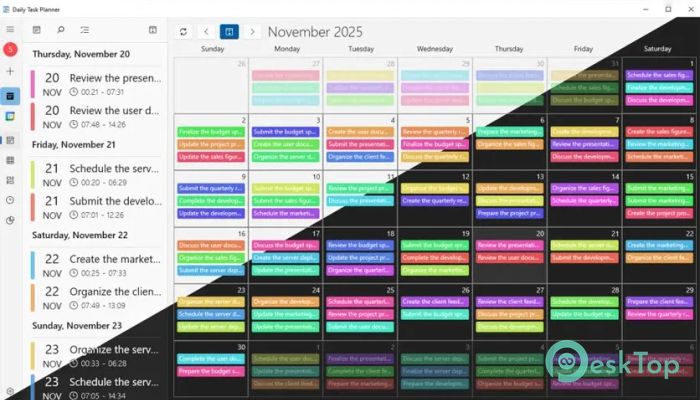
Task: Click the agenda note icon above task list
Action: pyautogui.click(x=37, y=30)
